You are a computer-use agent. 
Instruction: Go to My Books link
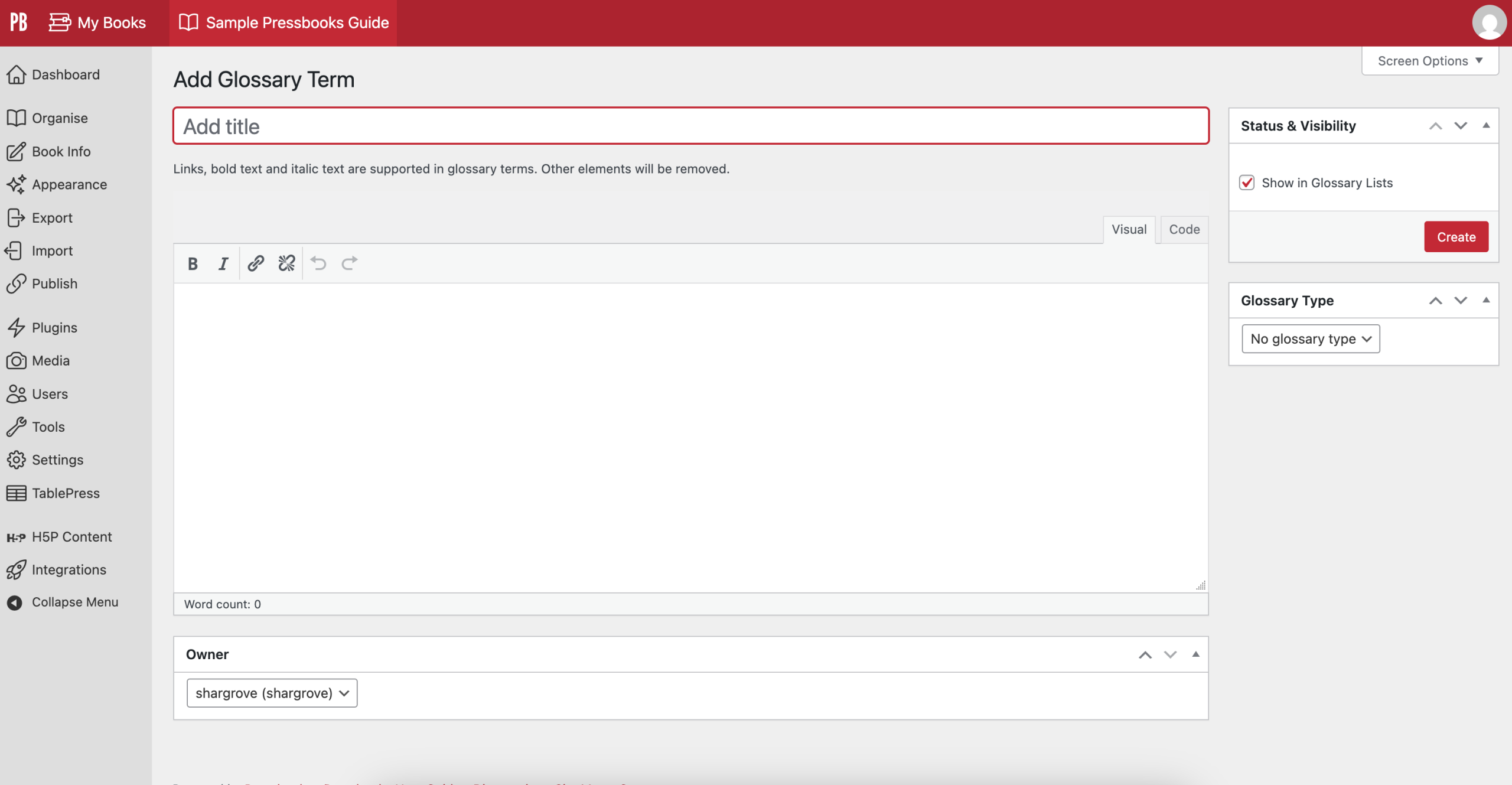click(x=98, y=22)
